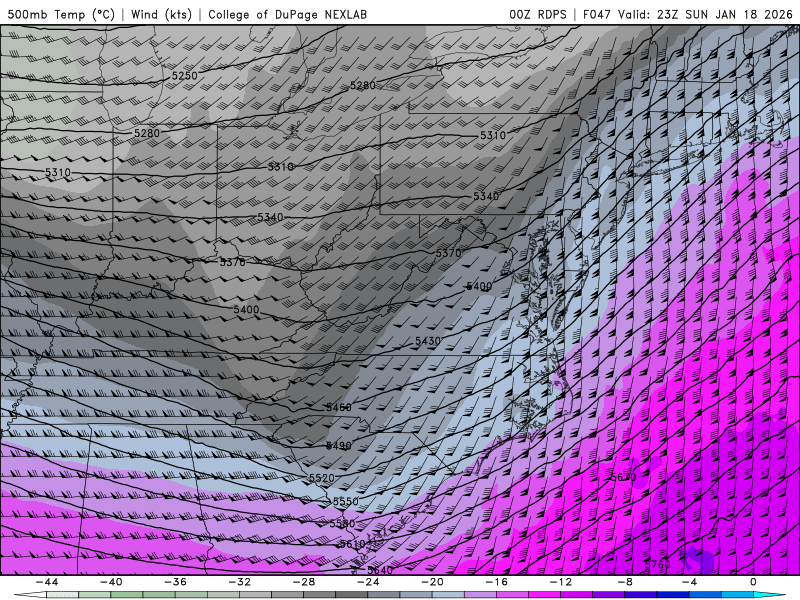Screen dimensions: 800x600
Task: Select the 5670 contour label offshore
Action: 623,478
